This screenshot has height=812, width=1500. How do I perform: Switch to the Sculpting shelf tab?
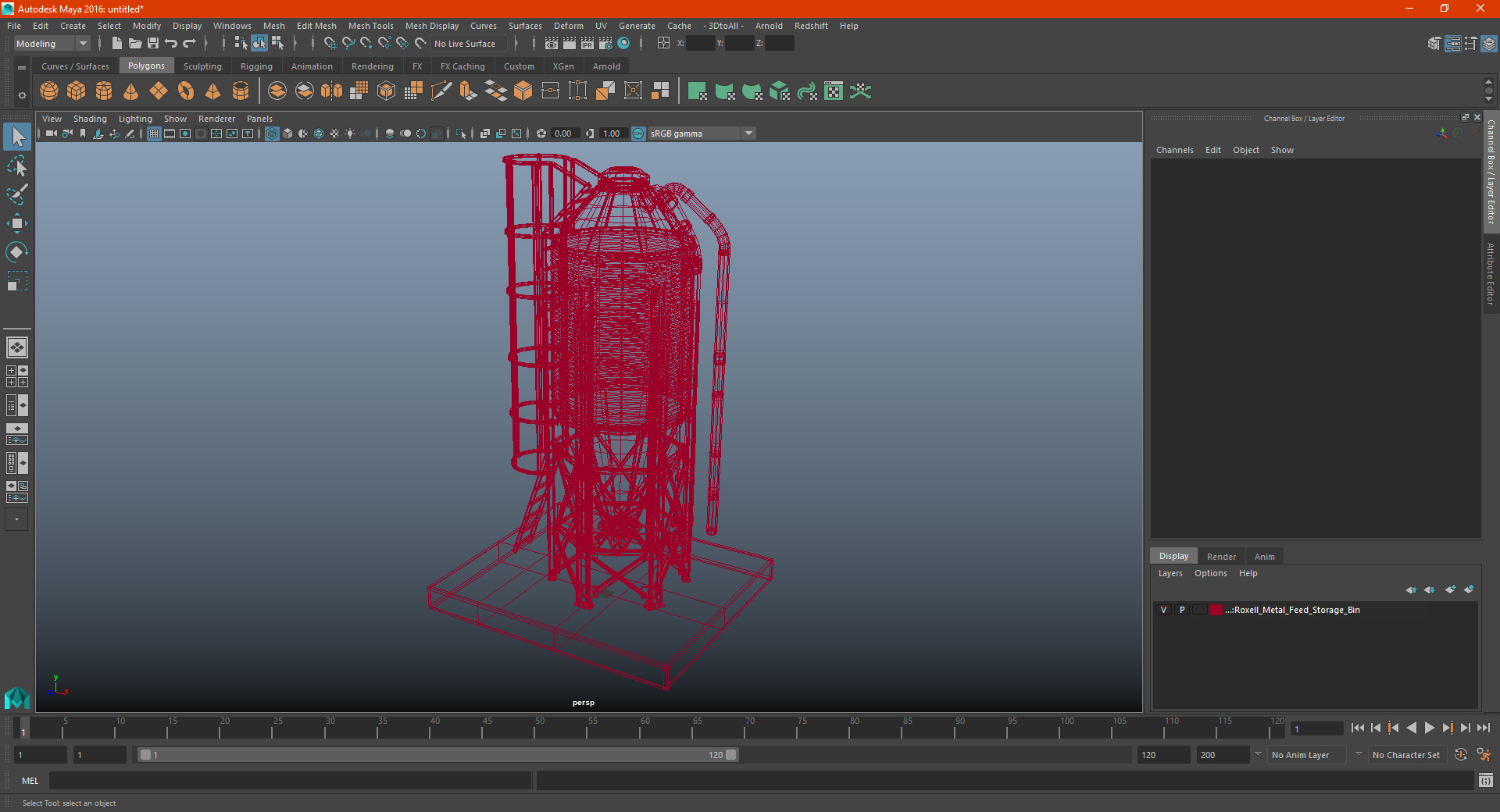(202, 66)
